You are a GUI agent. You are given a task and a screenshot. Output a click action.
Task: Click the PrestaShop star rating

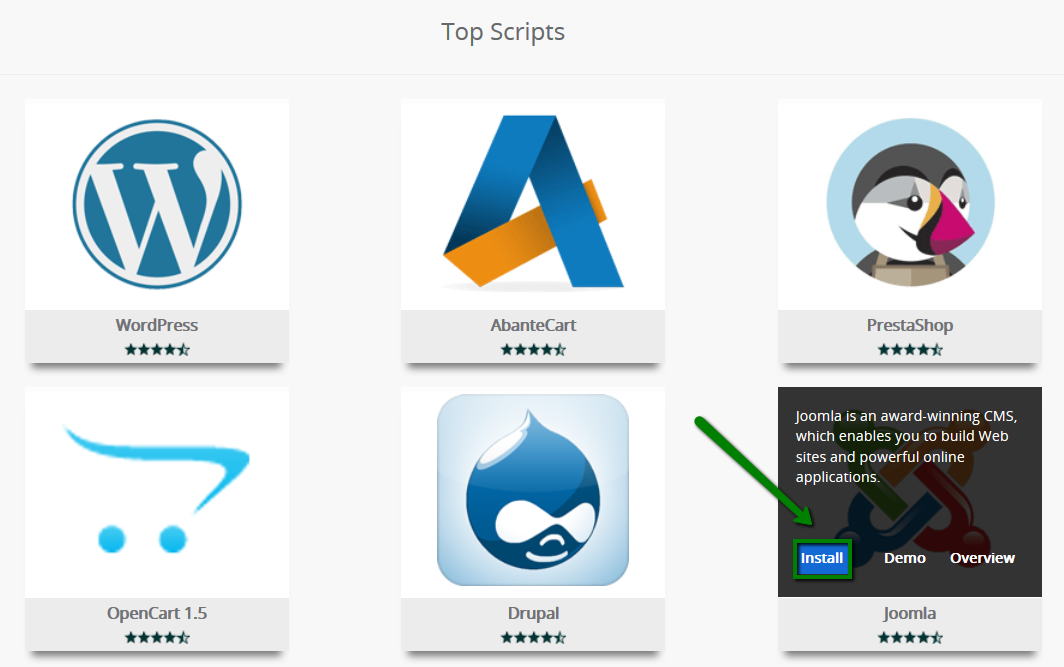(x=910, y=350)
